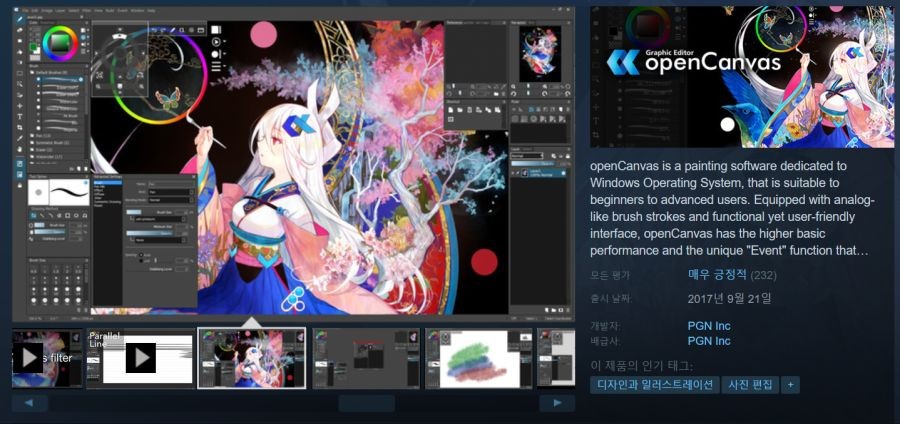Click the thumbnail strip scrollbar handle
Viewport: 900px width, 424px height.
(366, 403)
